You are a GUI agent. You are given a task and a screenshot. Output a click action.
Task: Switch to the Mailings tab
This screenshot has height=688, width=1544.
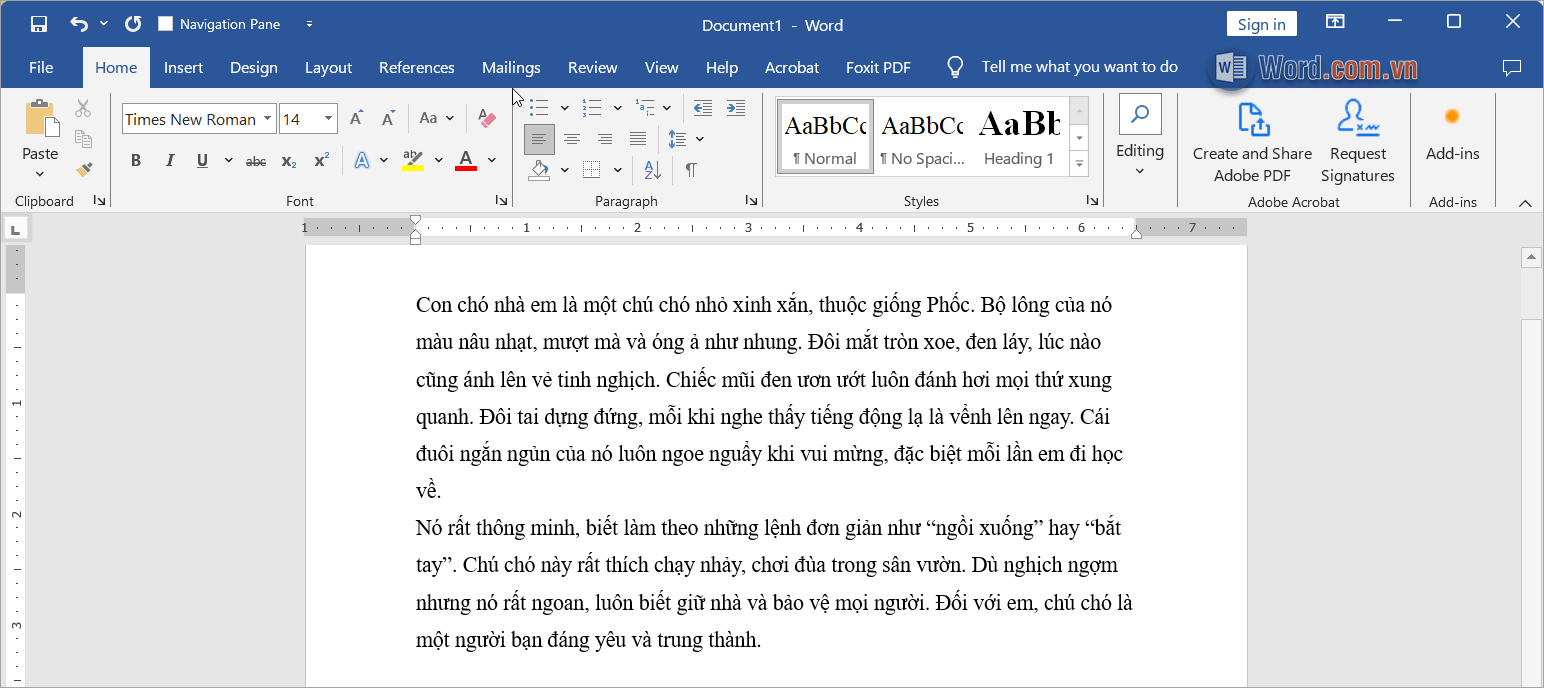point(511,67)
